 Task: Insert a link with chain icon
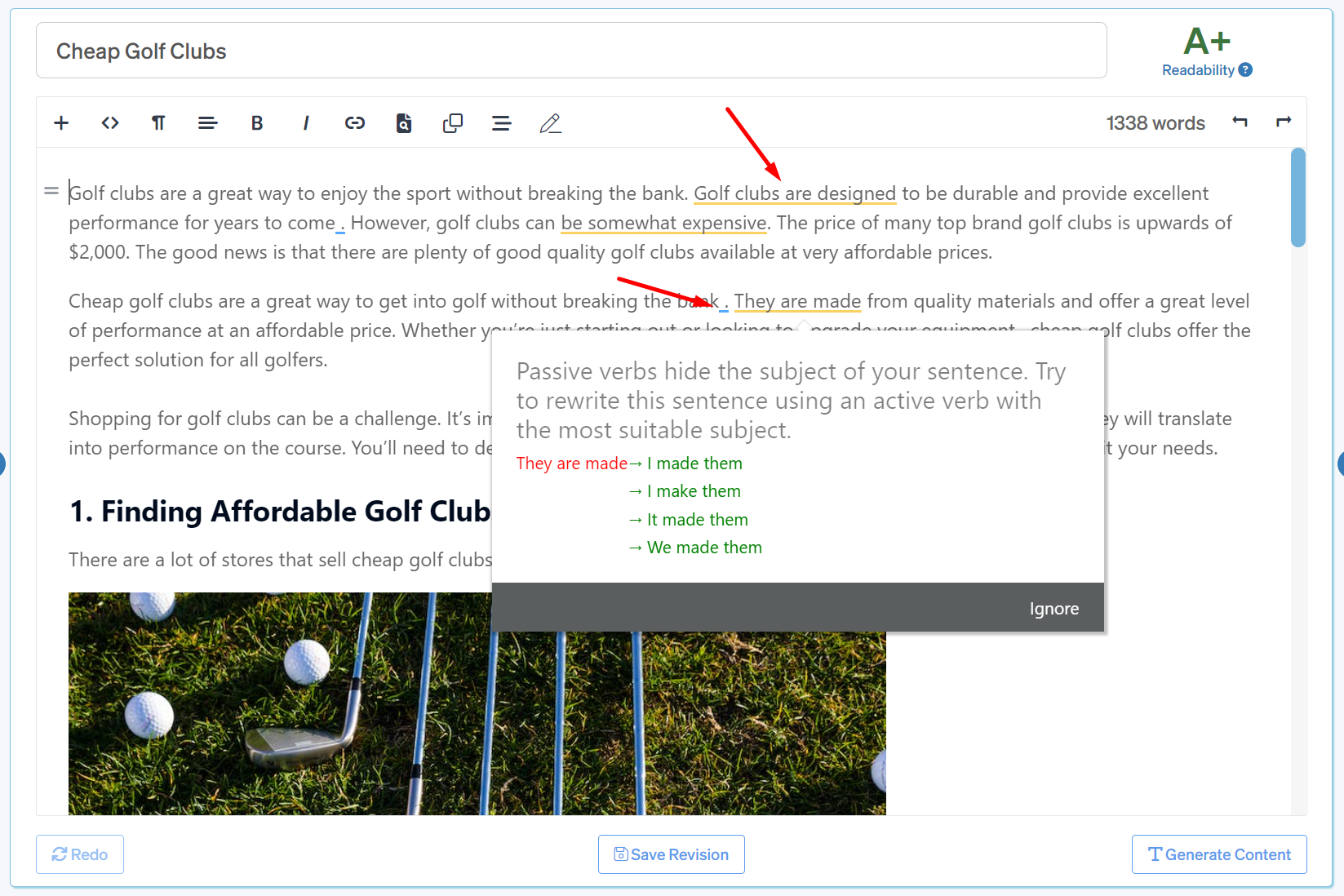click(355, 123)
